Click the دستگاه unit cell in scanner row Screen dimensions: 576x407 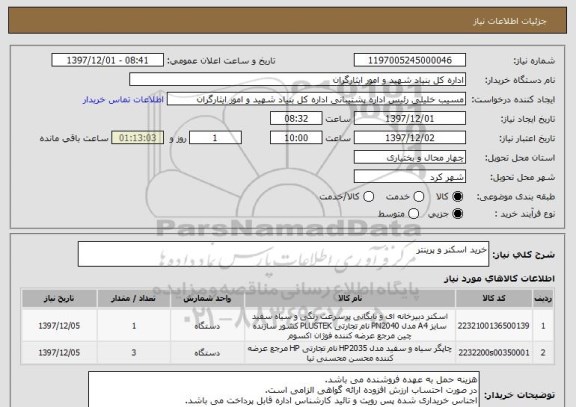point(207,326)
